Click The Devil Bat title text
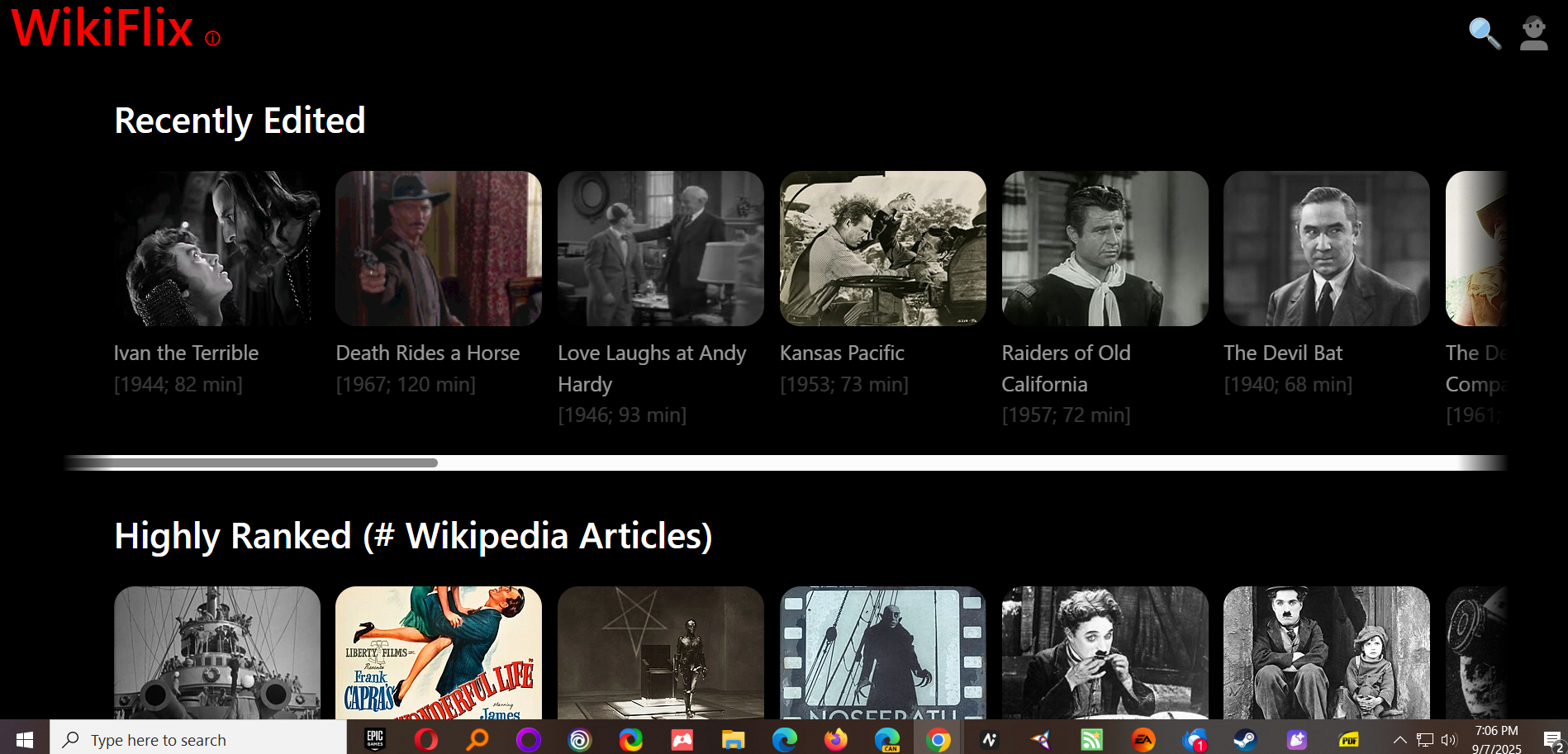This screenshot has height=754, width=1568. pos(1283,353)
